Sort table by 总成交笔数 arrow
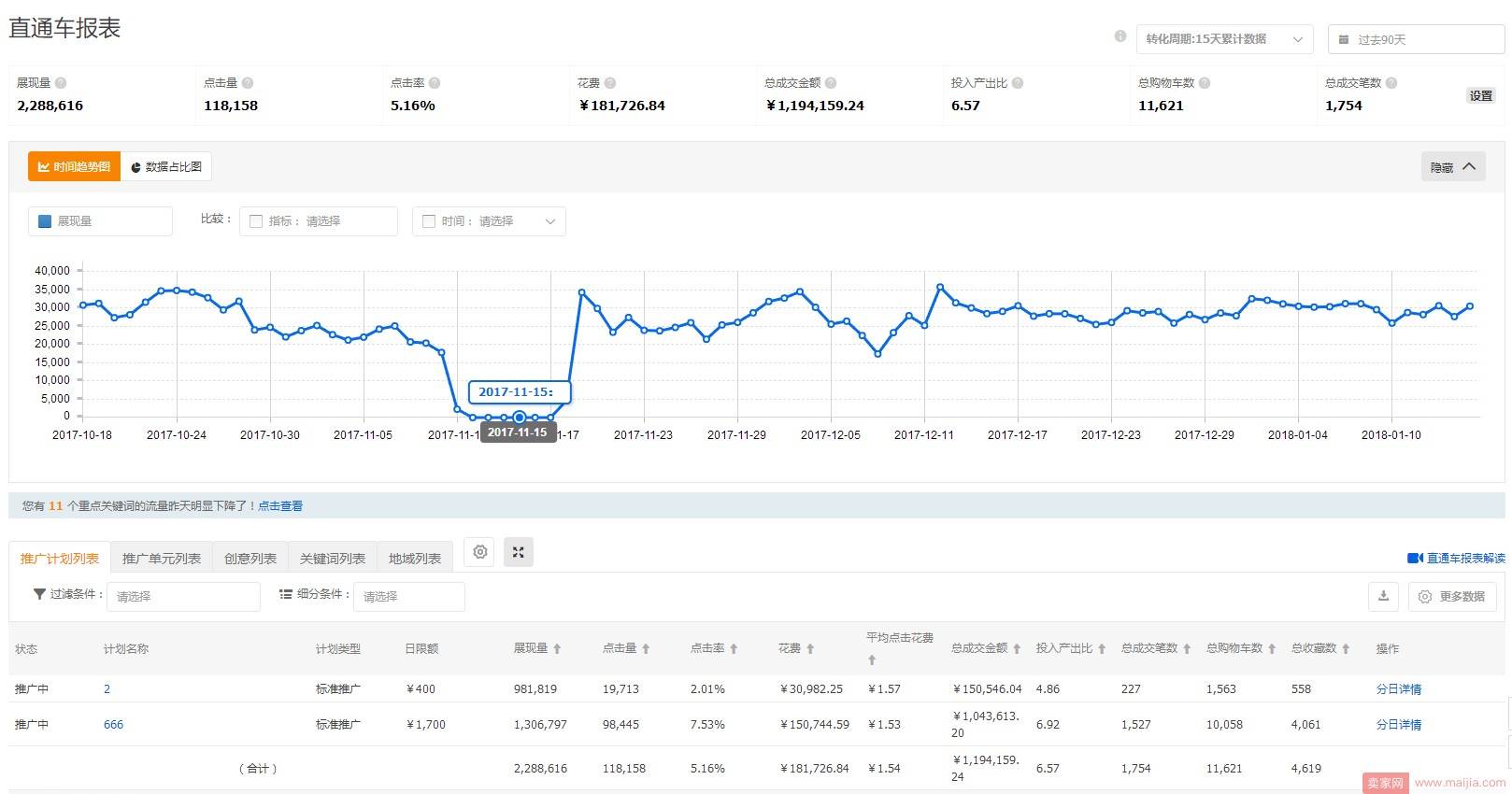 [x=1187, y=648]
